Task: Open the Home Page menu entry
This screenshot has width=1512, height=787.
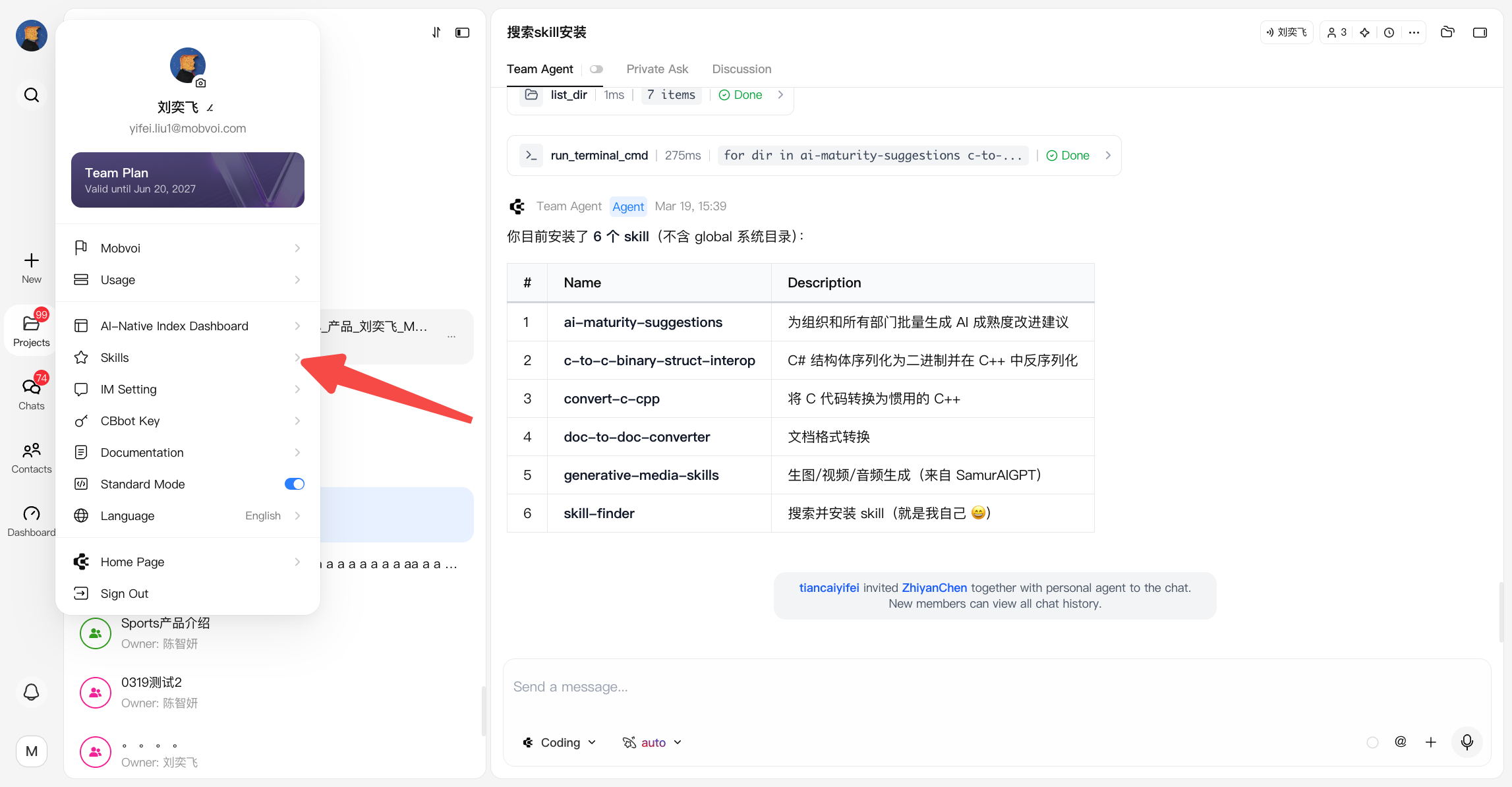Action: 188,562
